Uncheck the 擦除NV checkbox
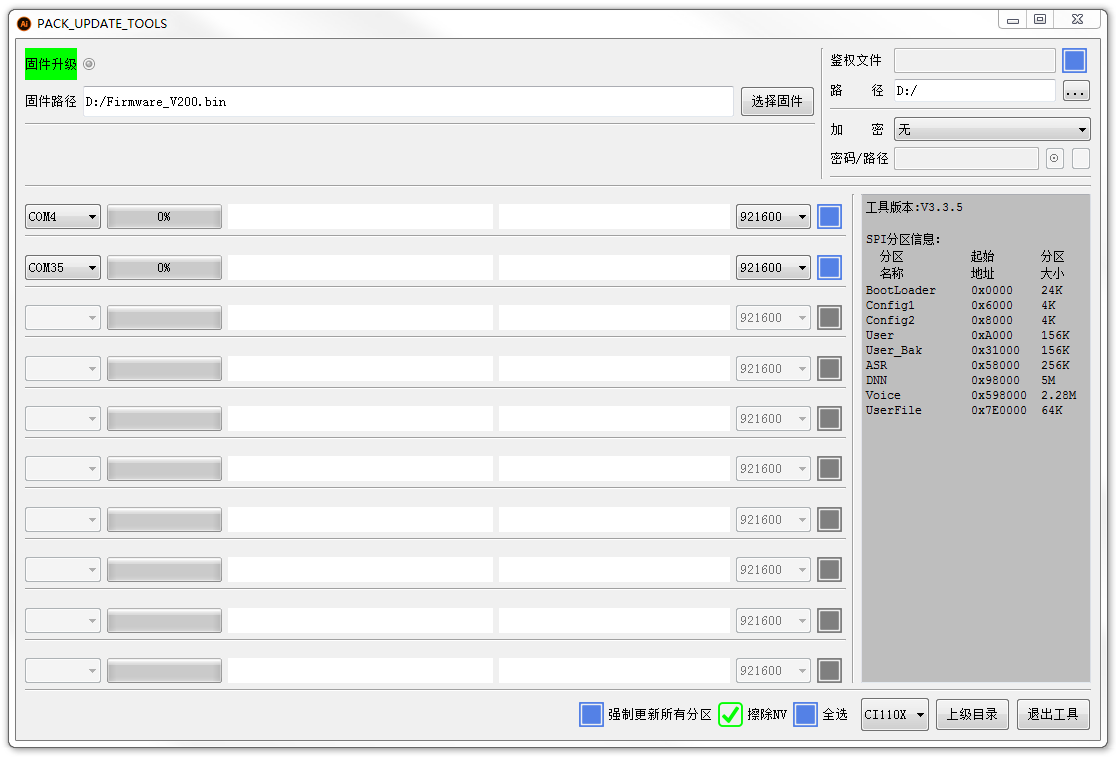1116x758 pixels. (x=730, y=714)
